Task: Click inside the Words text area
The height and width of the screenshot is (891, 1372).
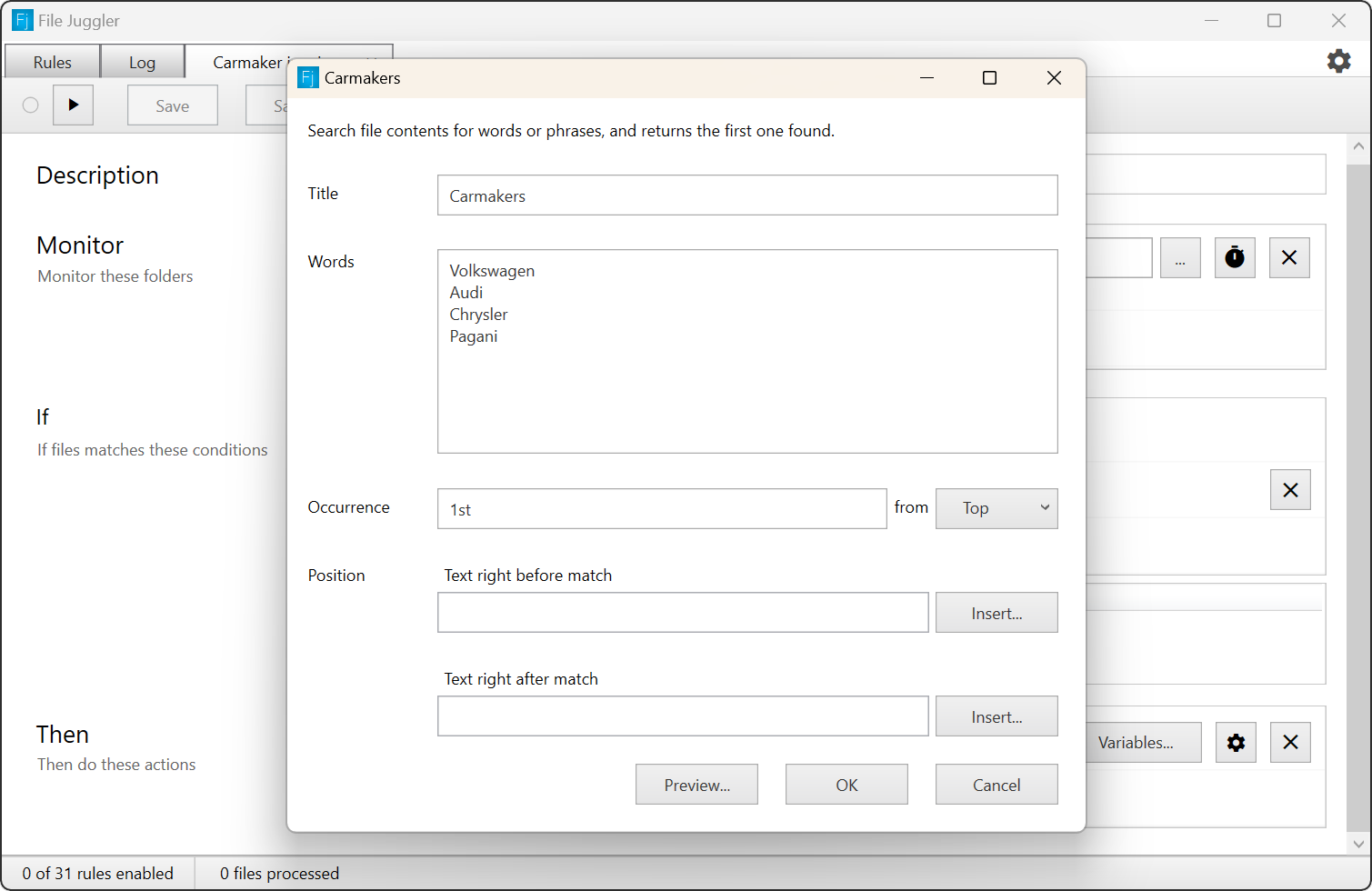Action: (x=747, y=351)
